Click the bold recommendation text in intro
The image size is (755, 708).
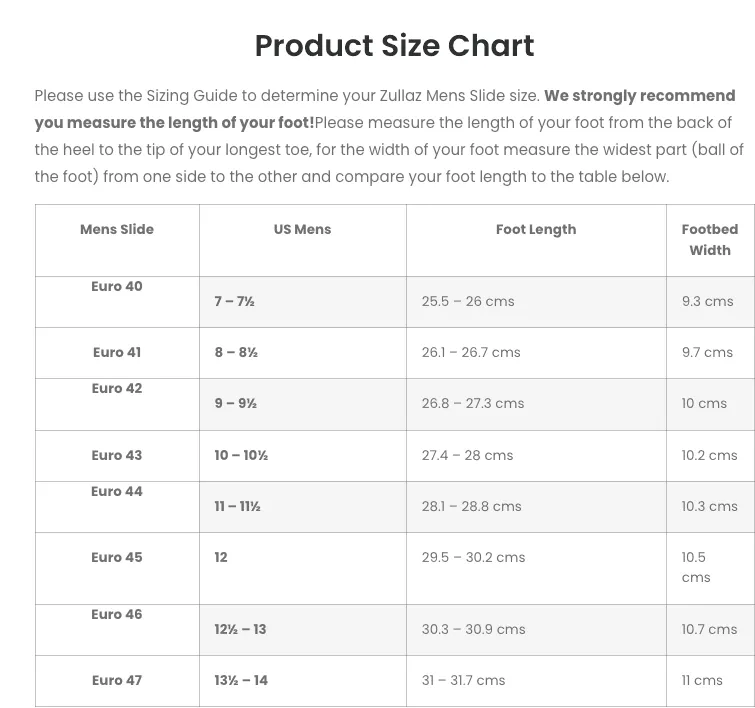point(385,109)
